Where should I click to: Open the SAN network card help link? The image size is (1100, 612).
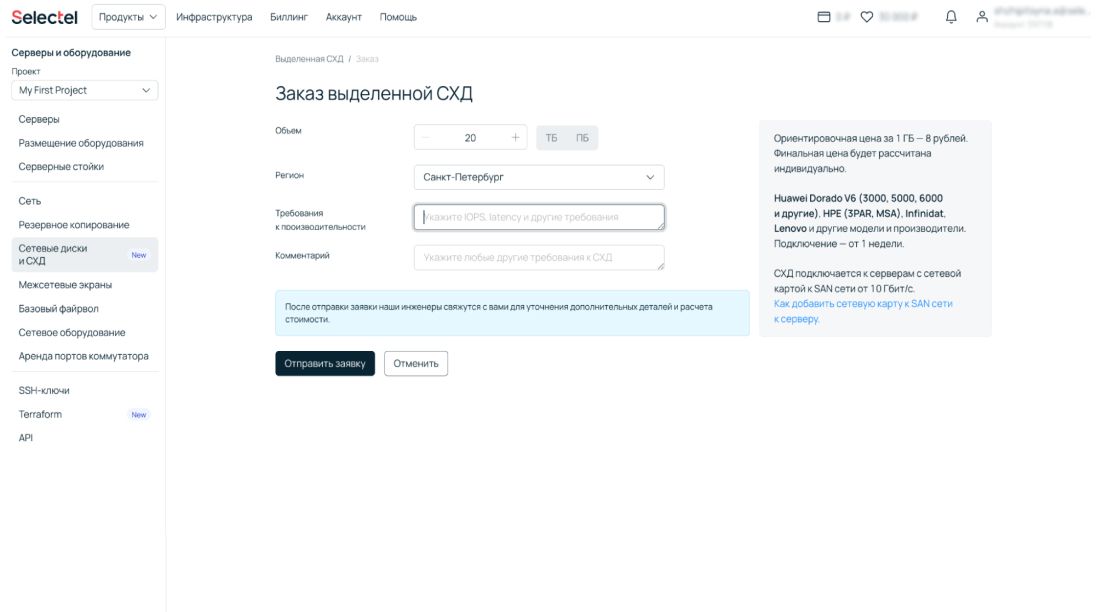(x=862, y=304)
